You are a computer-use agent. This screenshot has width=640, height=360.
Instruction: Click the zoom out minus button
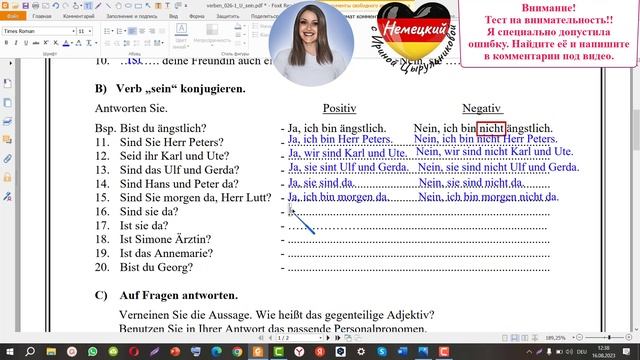tap(579, 338)
